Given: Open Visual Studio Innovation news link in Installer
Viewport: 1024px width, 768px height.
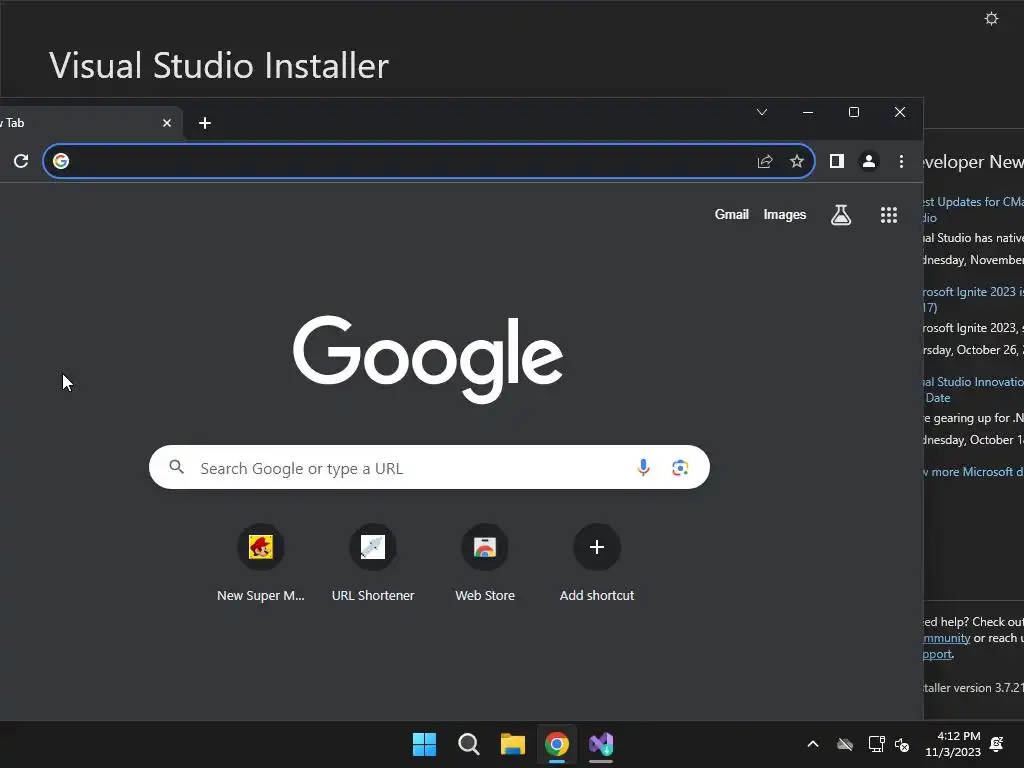Looking at the screenshot, I should click(x=973, y=389).
